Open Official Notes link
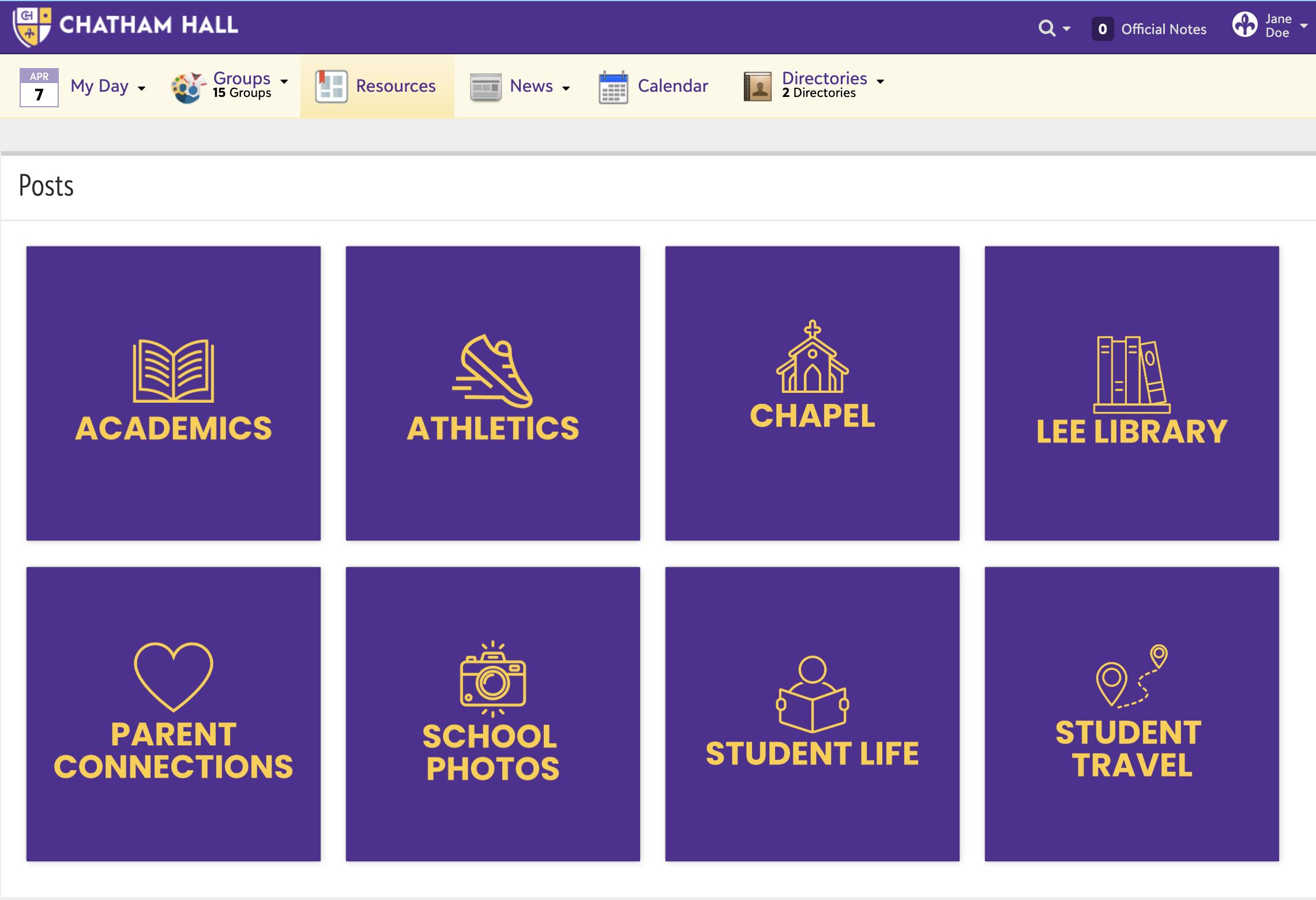The height and width of the screenshot is (900, 1316). coord(1163,29)
